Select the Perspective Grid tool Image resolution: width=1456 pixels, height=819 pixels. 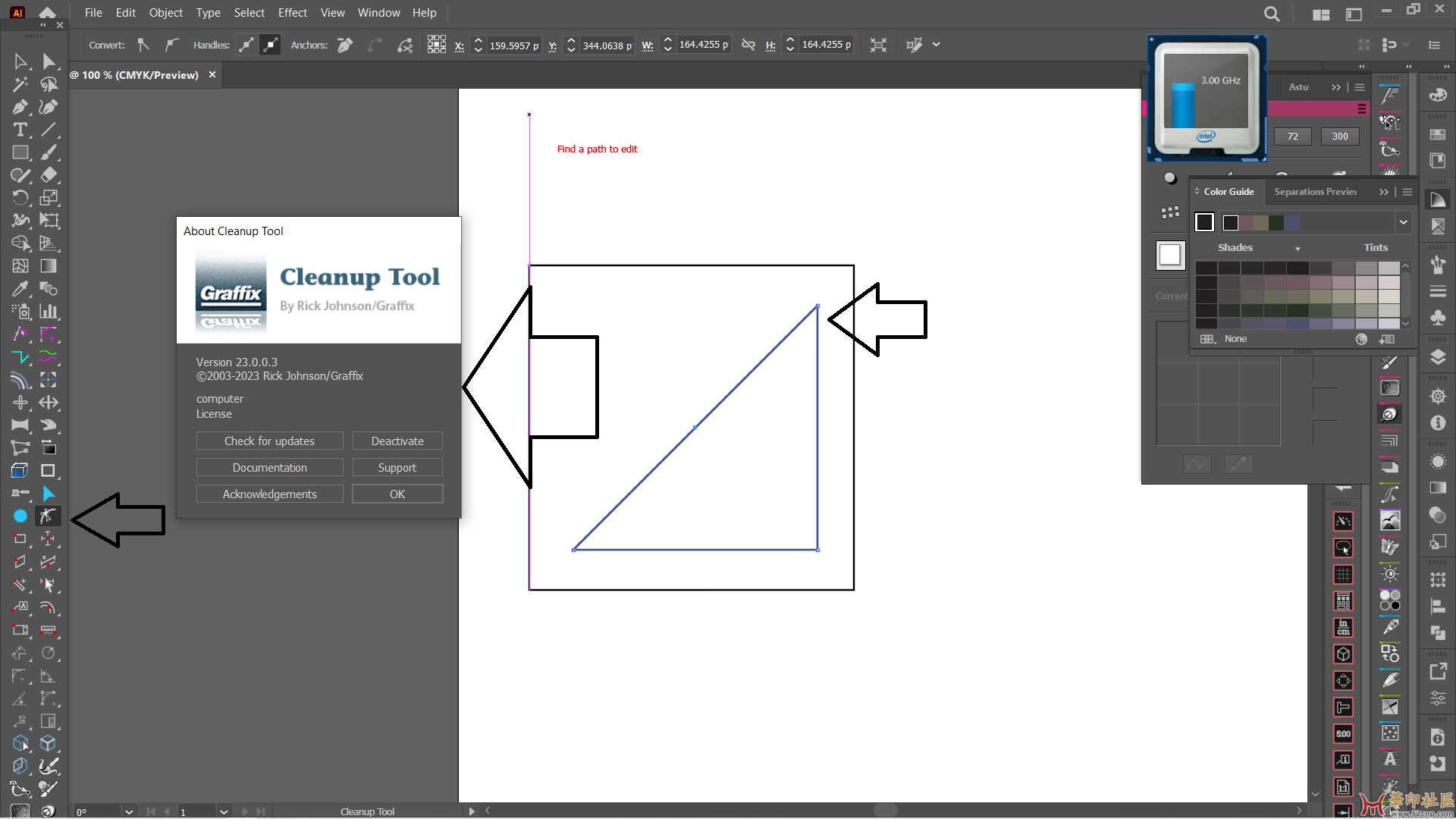click(x=49, y=243)
